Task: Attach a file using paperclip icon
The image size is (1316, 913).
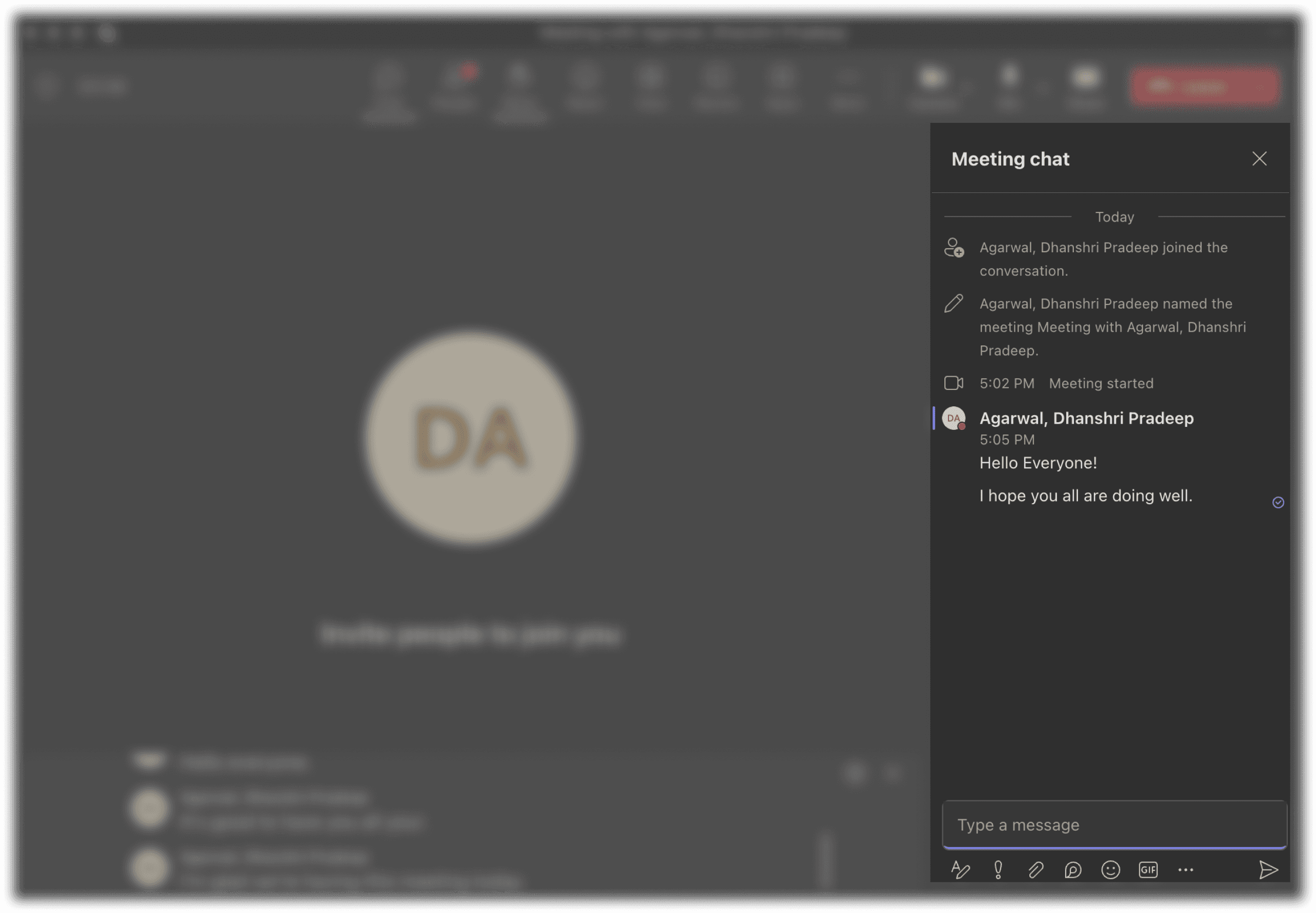Action: pyautogui.click(x=1035, y=870)
